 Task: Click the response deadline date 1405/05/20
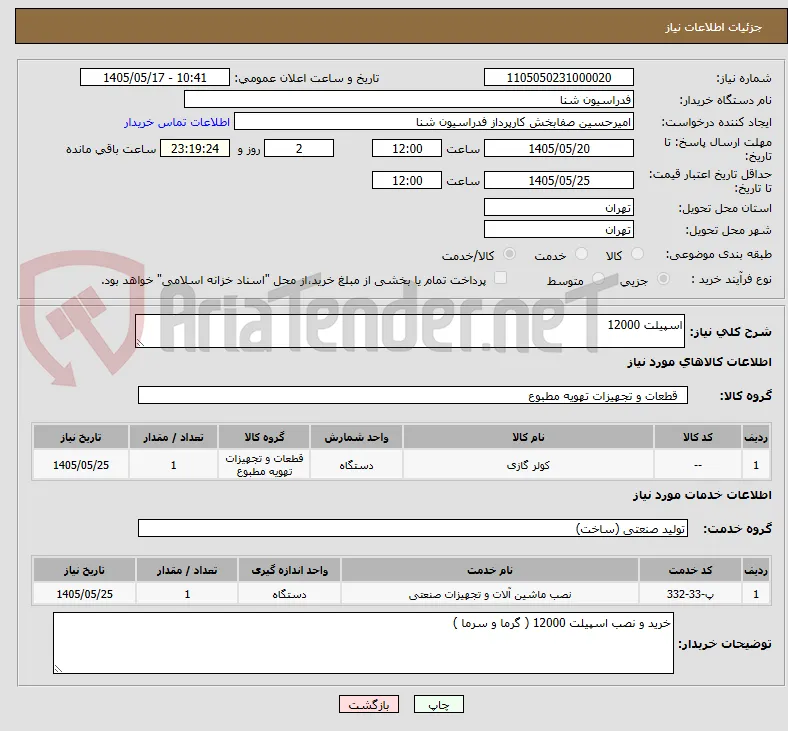click(x=558, y=148)
